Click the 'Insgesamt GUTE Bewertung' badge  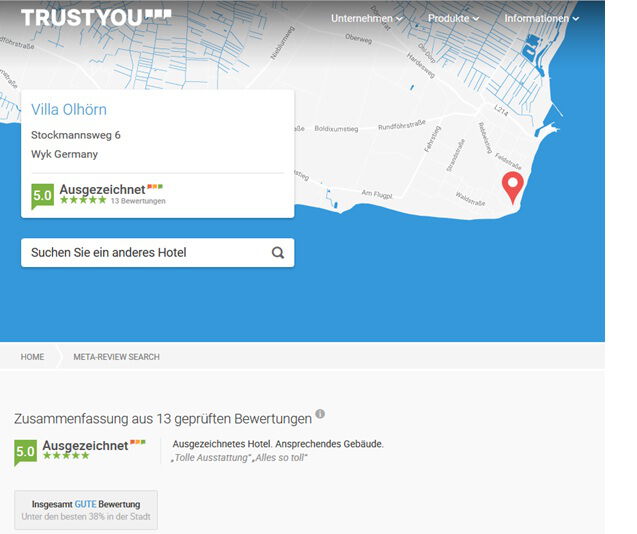click(86, 510)
